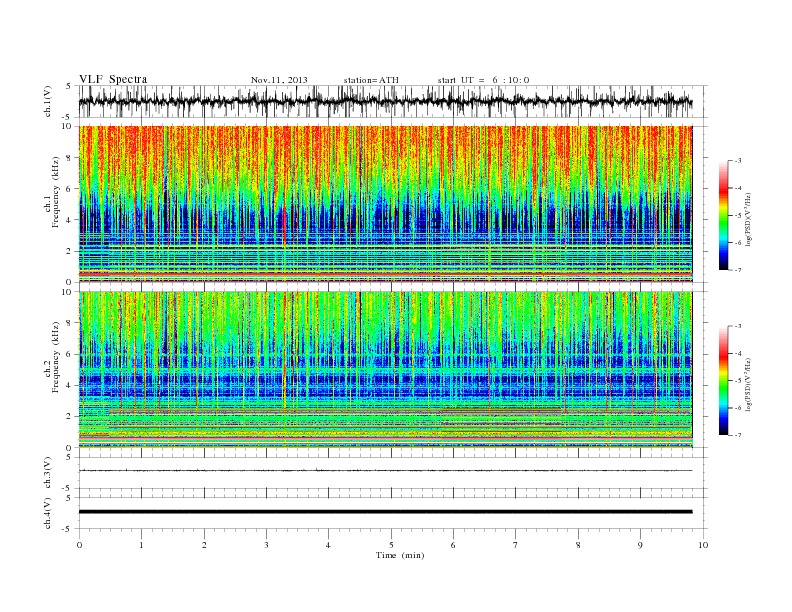Viewport: 792px width, 612px height.
Task: Click the '10' tick on the time axis
Action: point(703,545)
